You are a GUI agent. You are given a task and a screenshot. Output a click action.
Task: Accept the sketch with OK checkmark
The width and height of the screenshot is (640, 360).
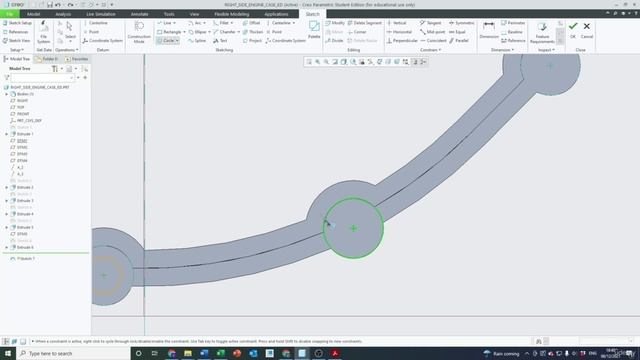coord(573,29)
